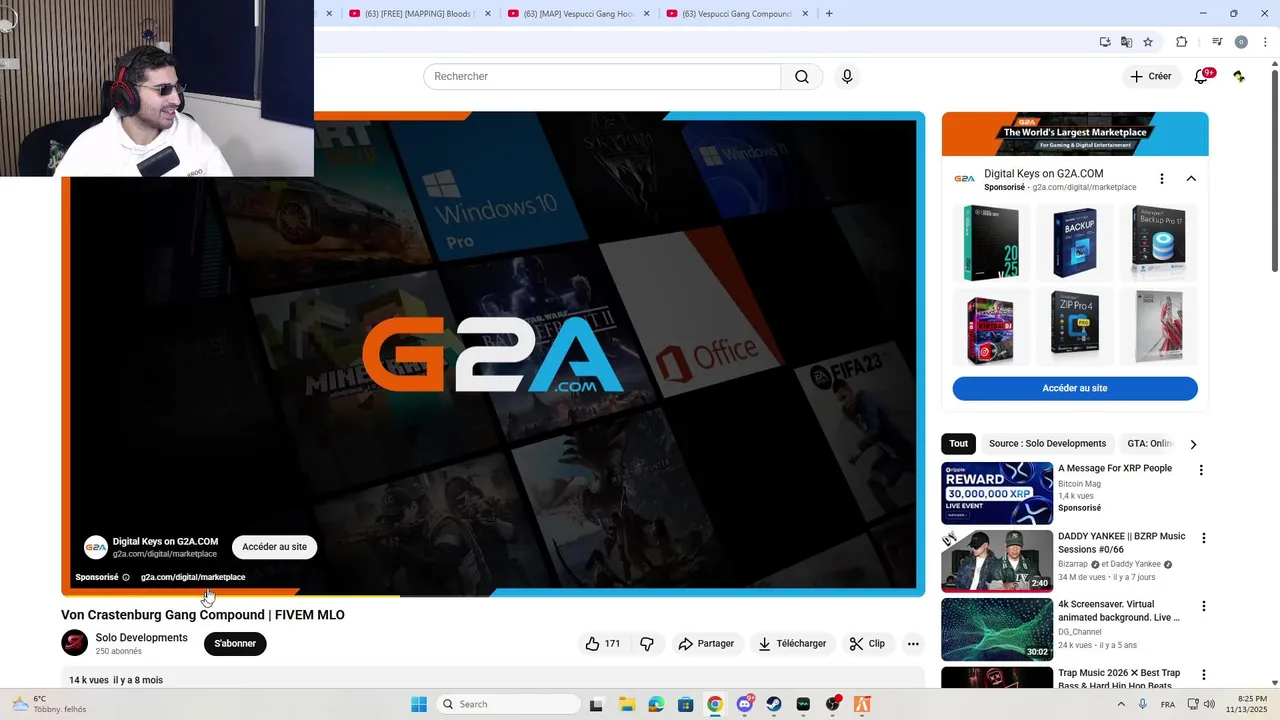Open taskbar weather widget showing 6°C
The height and width of the screenshot is (720, 1280).
pos(48,704)
